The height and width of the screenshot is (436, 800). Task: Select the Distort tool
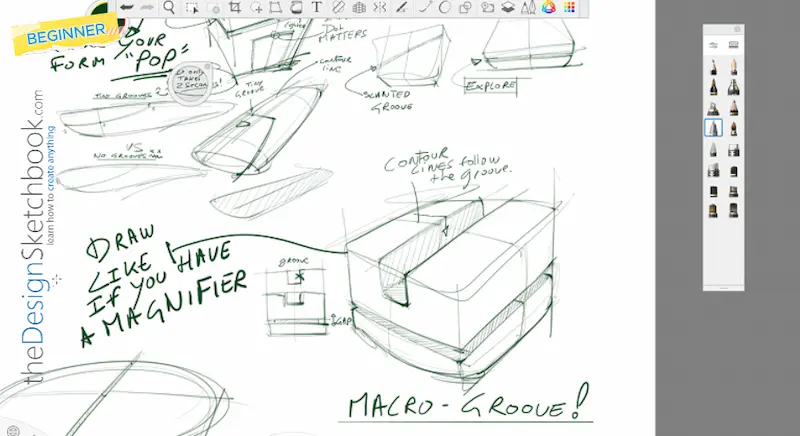tap(276, 7)
